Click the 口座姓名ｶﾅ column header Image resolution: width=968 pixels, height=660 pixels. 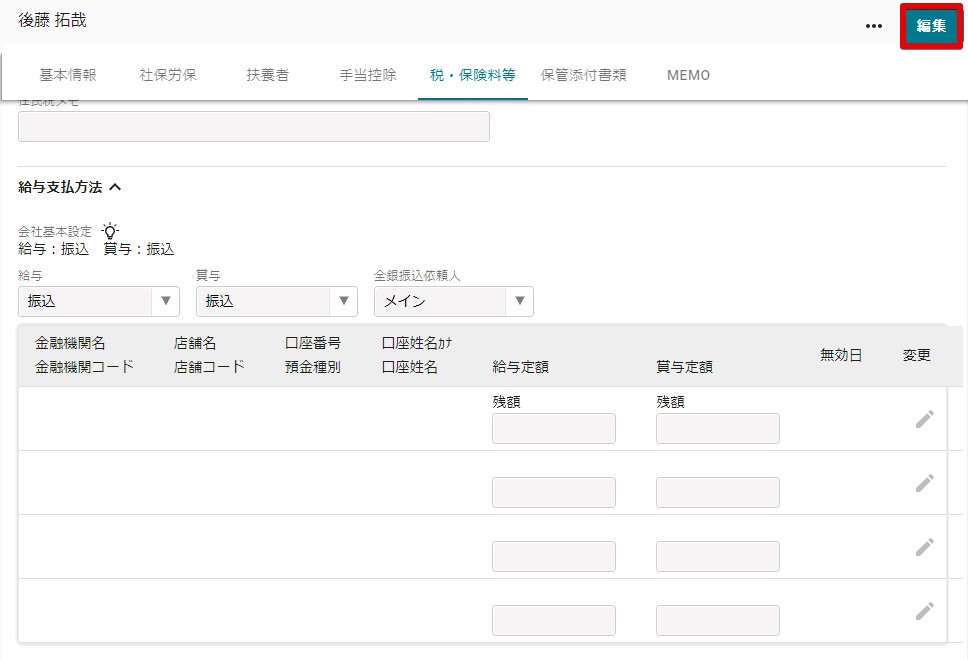[417, 343]
